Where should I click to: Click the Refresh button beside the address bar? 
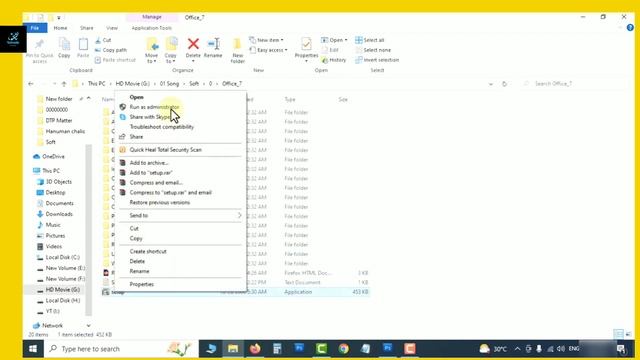click(504, 84)
